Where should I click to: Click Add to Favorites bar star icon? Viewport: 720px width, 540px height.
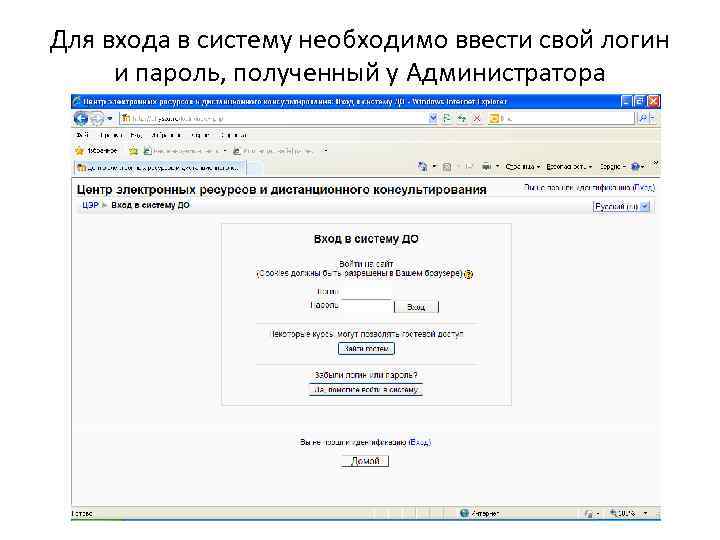click(133, 151)
